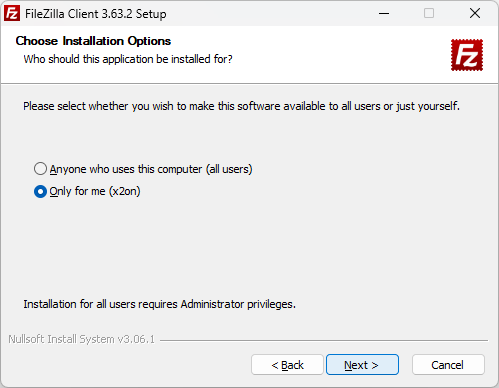
Task: Go back with the '< Back' button
Action: (x=287, y=365)
